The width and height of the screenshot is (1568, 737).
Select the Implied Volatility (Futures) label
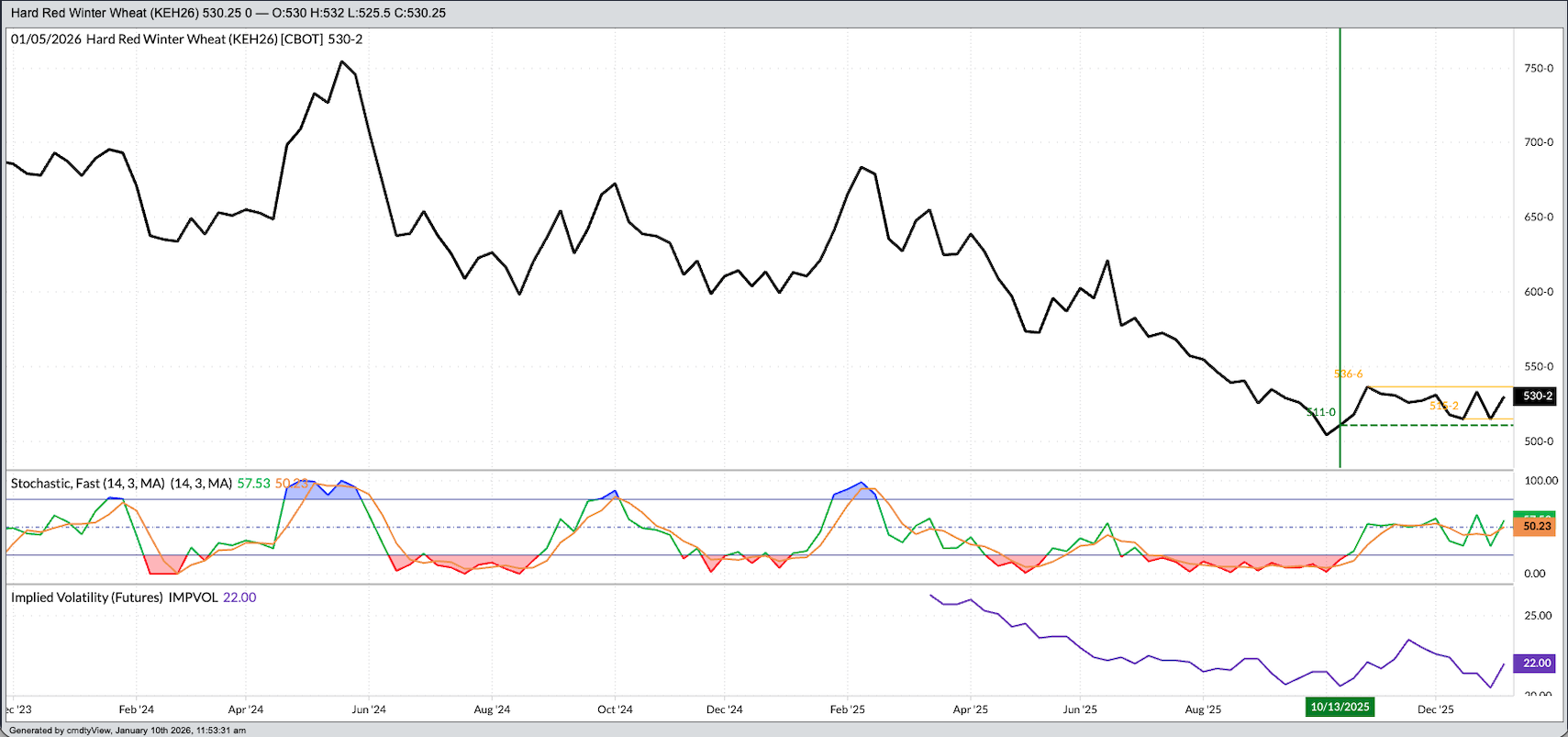pos(87,597)
